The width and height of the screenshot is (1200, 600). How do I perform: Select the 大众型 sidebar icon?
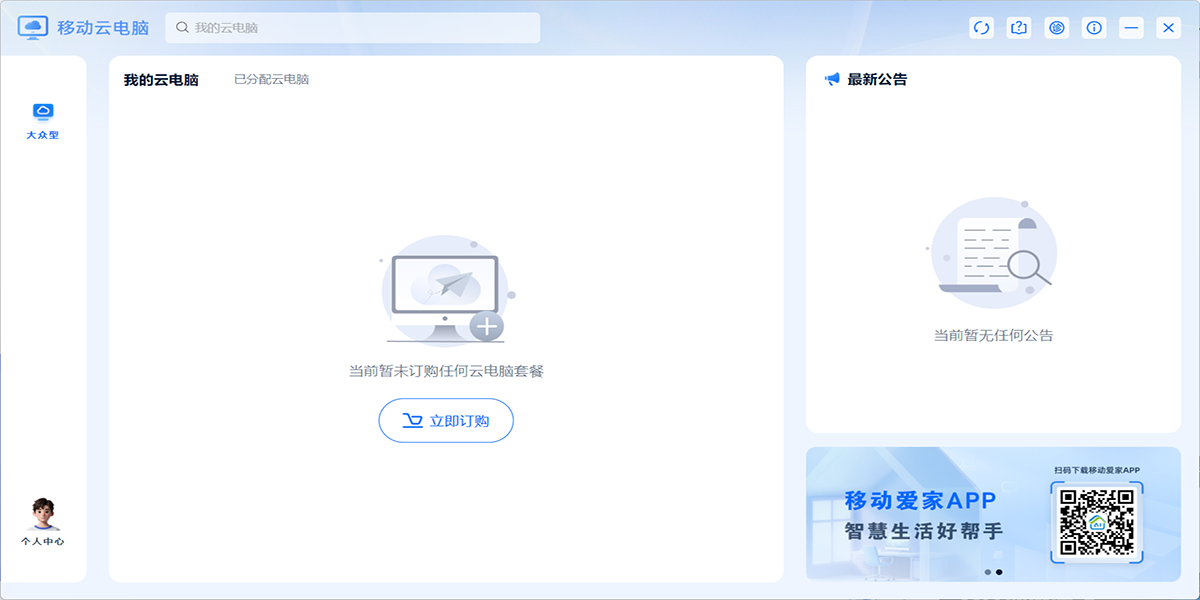pyautogui.click(x=43, y=120)
